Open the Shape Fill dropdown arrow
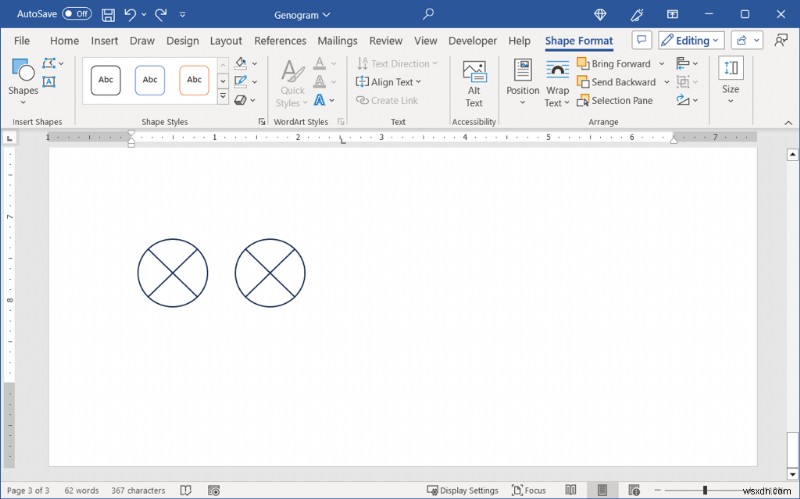800x499 pixels. (255, 63)
